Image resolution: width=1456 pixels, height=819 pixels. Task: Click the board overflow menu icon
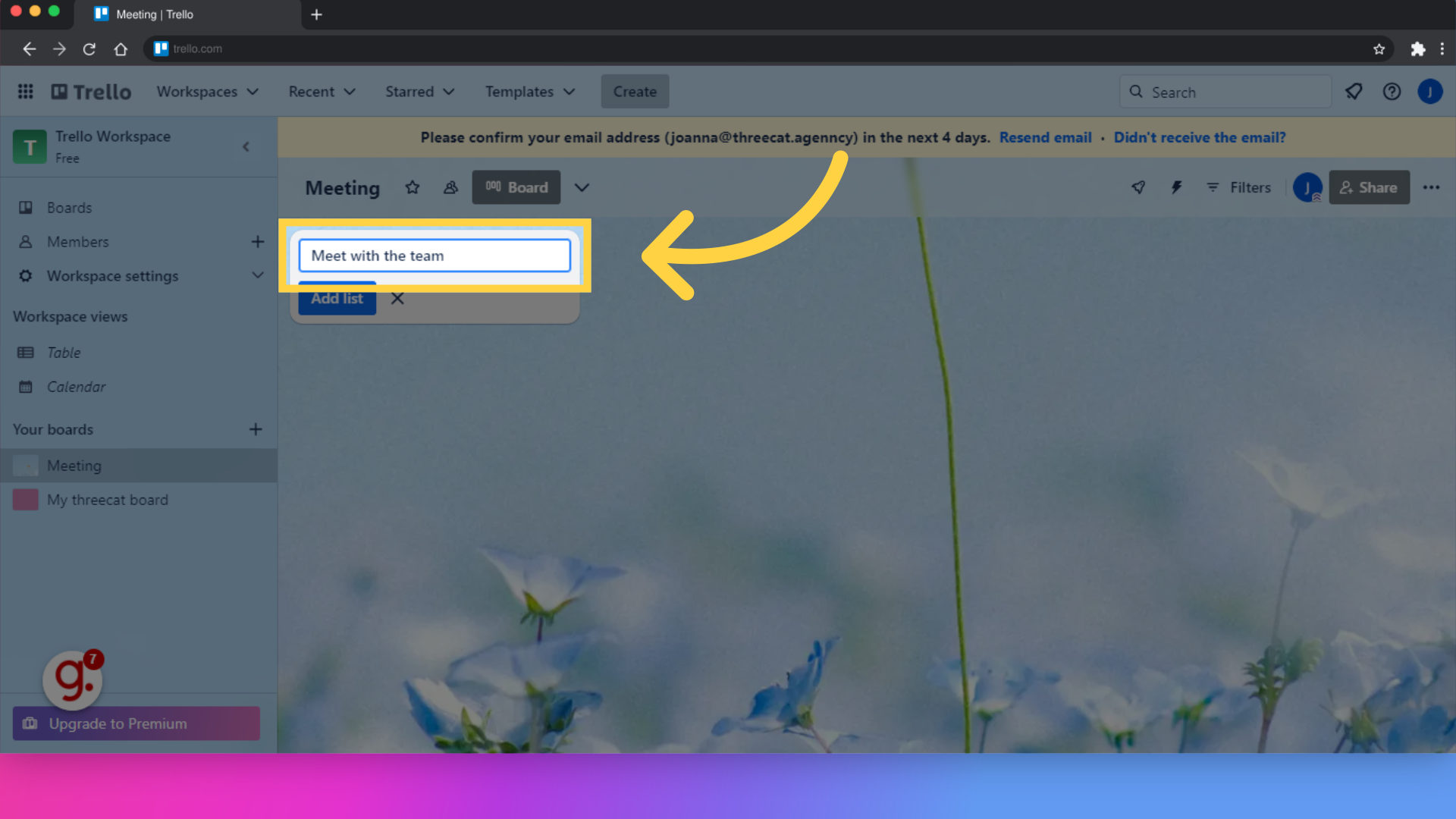[1432, 187]
